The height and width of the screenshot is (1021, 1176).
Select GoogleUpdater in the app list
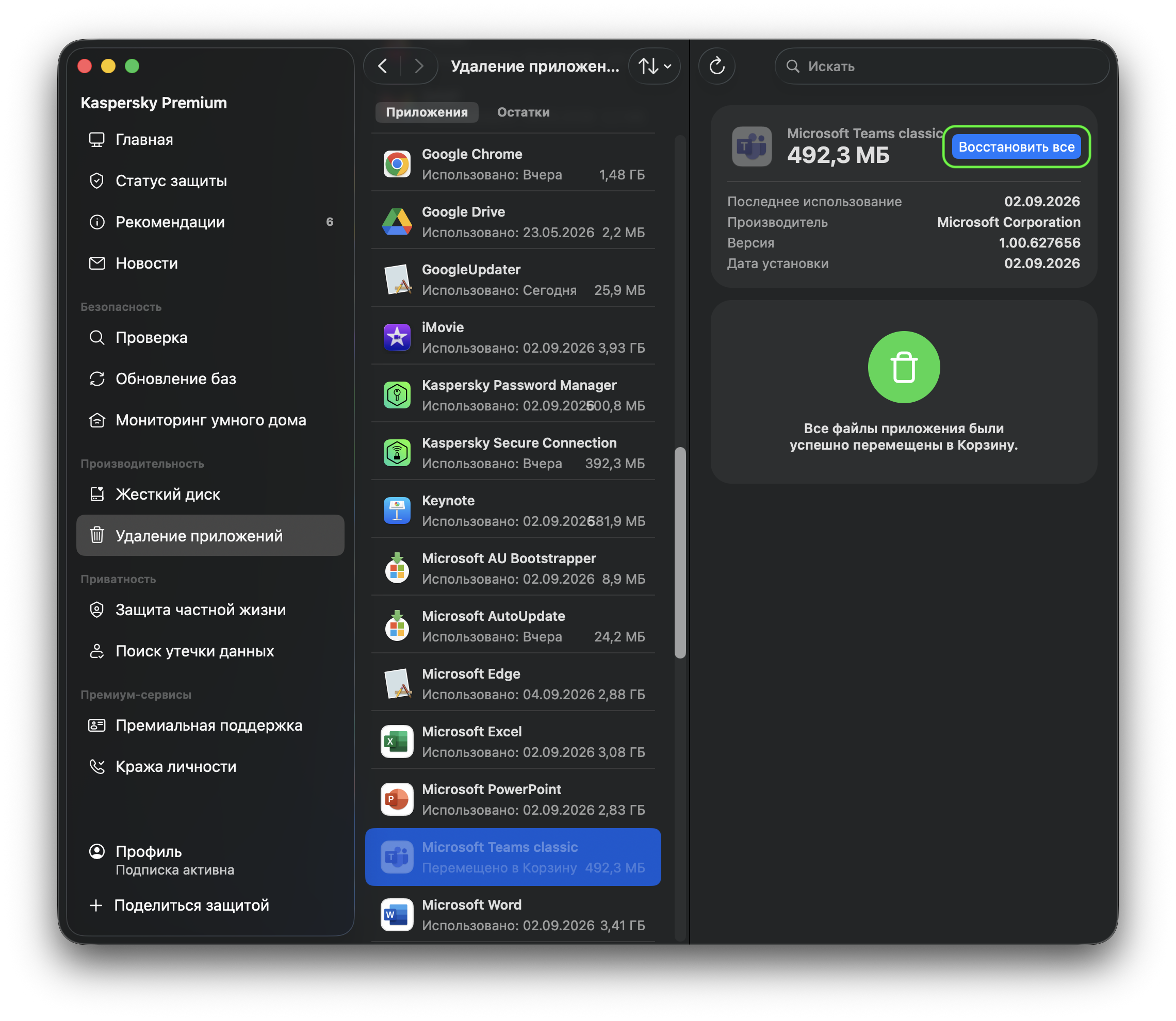click(513, 280)
